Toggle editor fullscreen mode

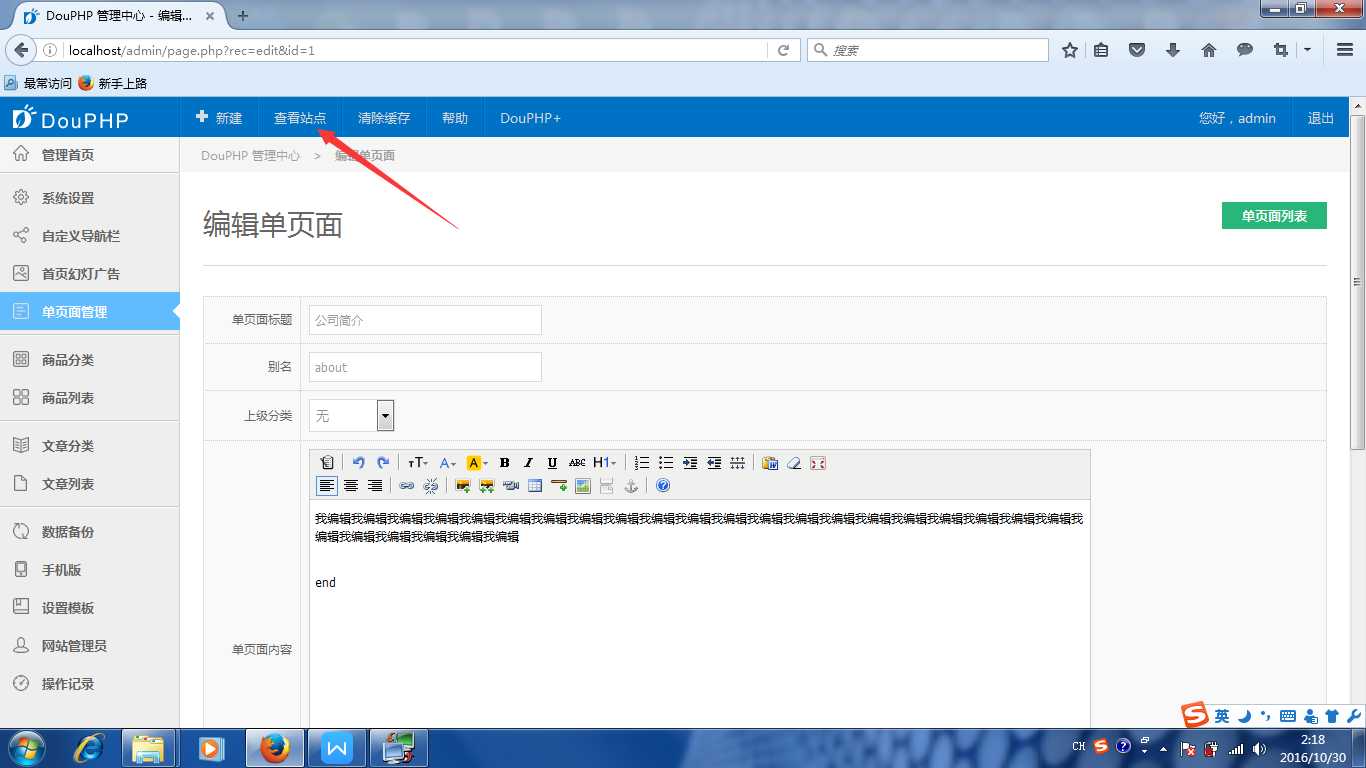pyautogui.click(x=818, y=463)
